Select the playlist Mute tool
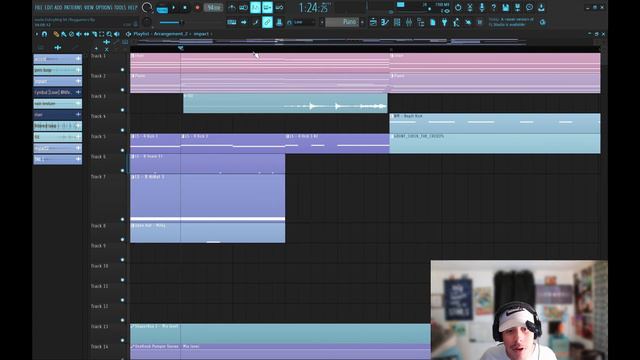The image size is (640, 360). pyautogui.click(x=79, y=34)
